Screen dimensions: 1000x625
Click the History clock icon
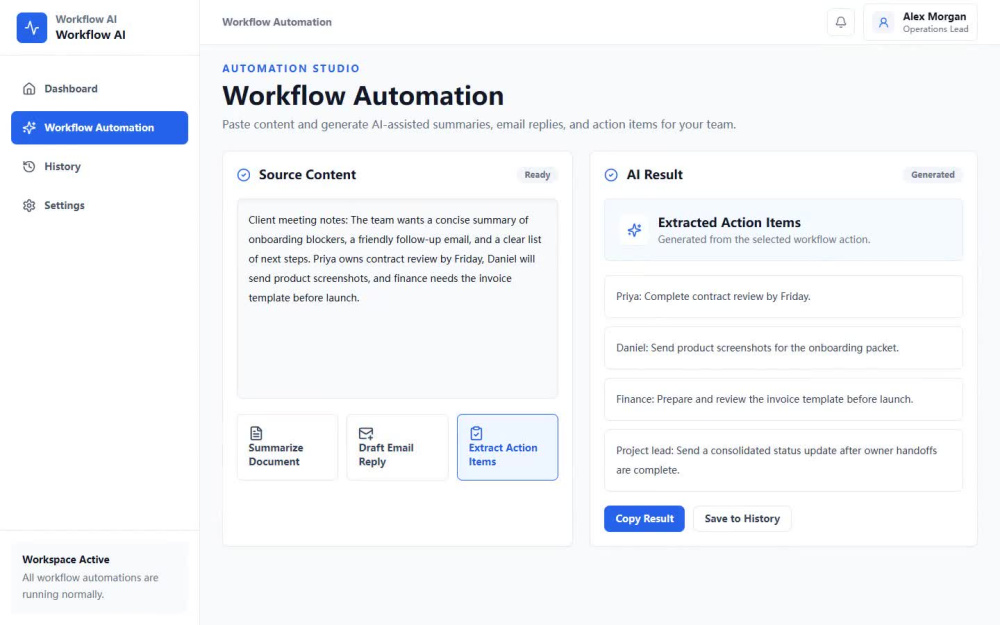coord(29,166)
